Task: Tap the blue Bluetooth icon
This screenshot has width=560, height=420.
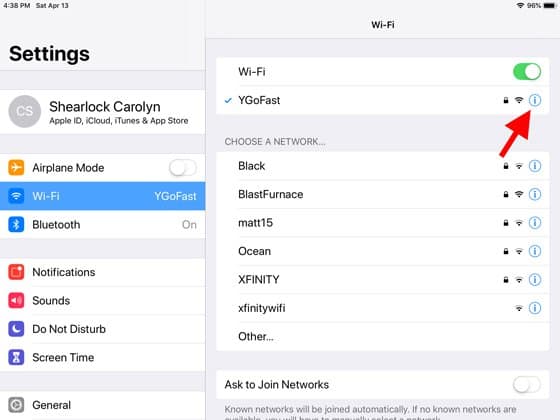Action: click(x=16, y=224)
